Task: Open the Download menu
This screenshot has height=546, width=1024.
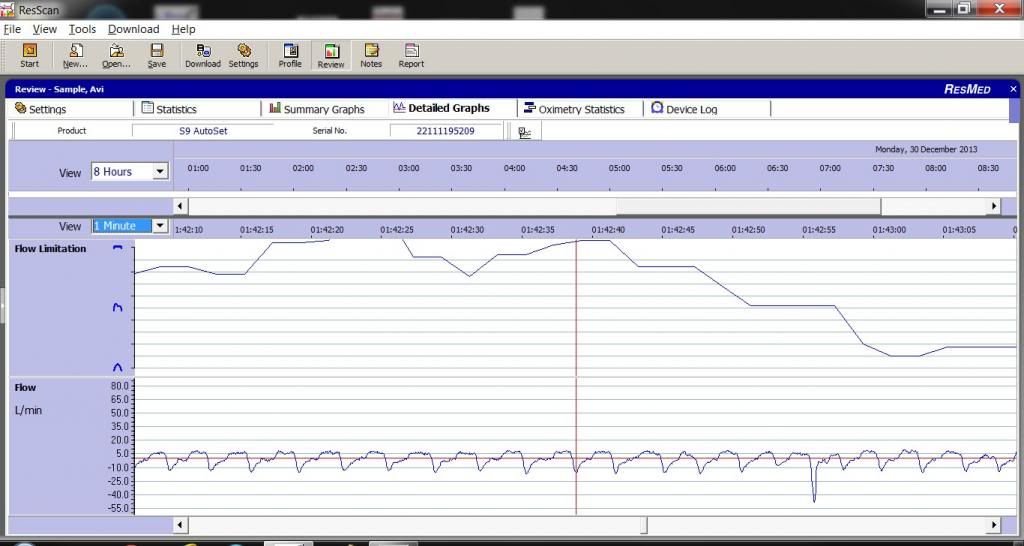Action: coord(133,29)
